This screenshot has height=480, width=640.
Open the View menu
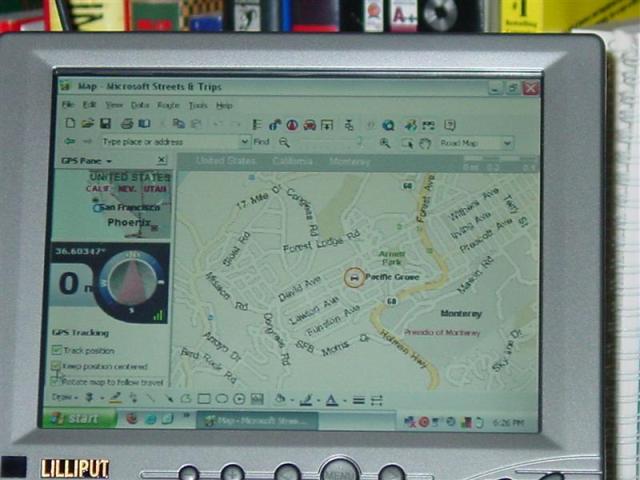coord(113,105)
